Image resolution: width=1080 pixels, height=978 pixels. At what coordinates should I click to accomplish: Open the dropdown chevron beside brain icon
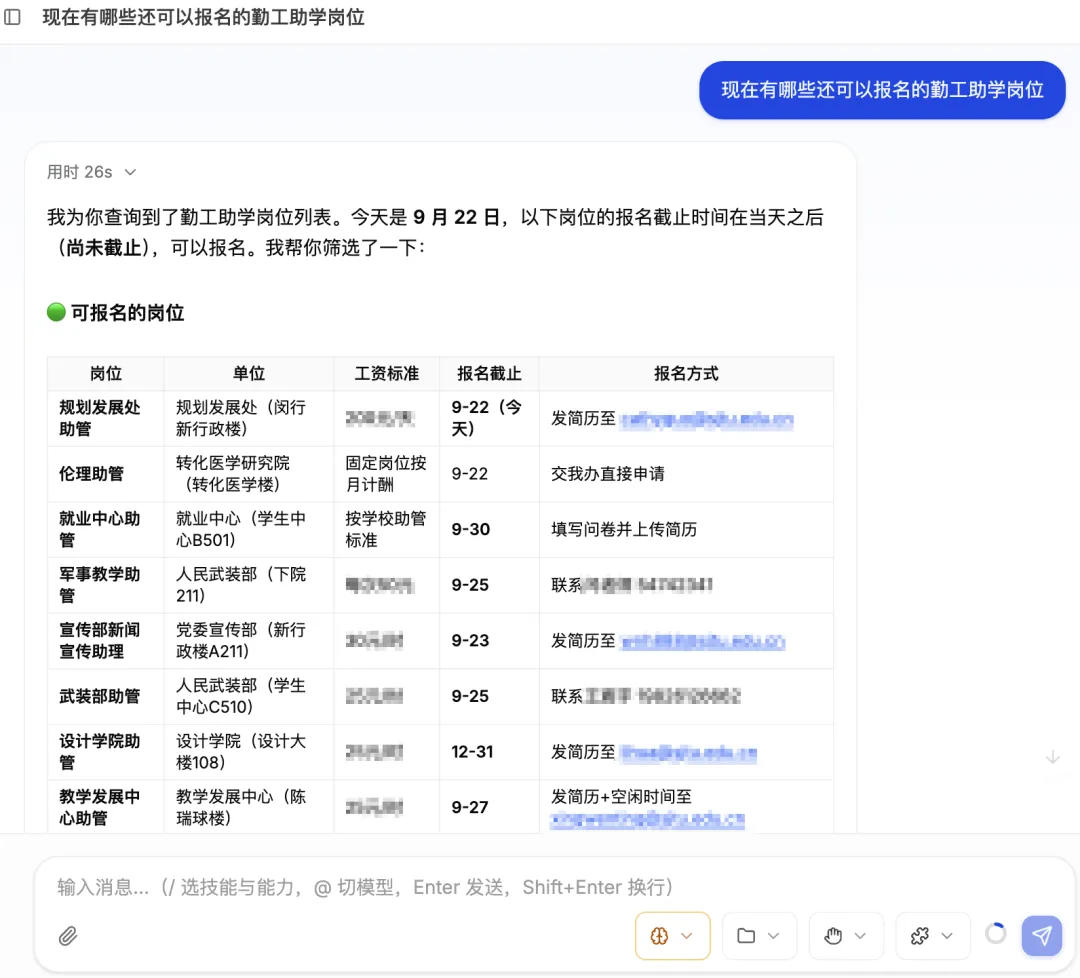tap(687, 936)
